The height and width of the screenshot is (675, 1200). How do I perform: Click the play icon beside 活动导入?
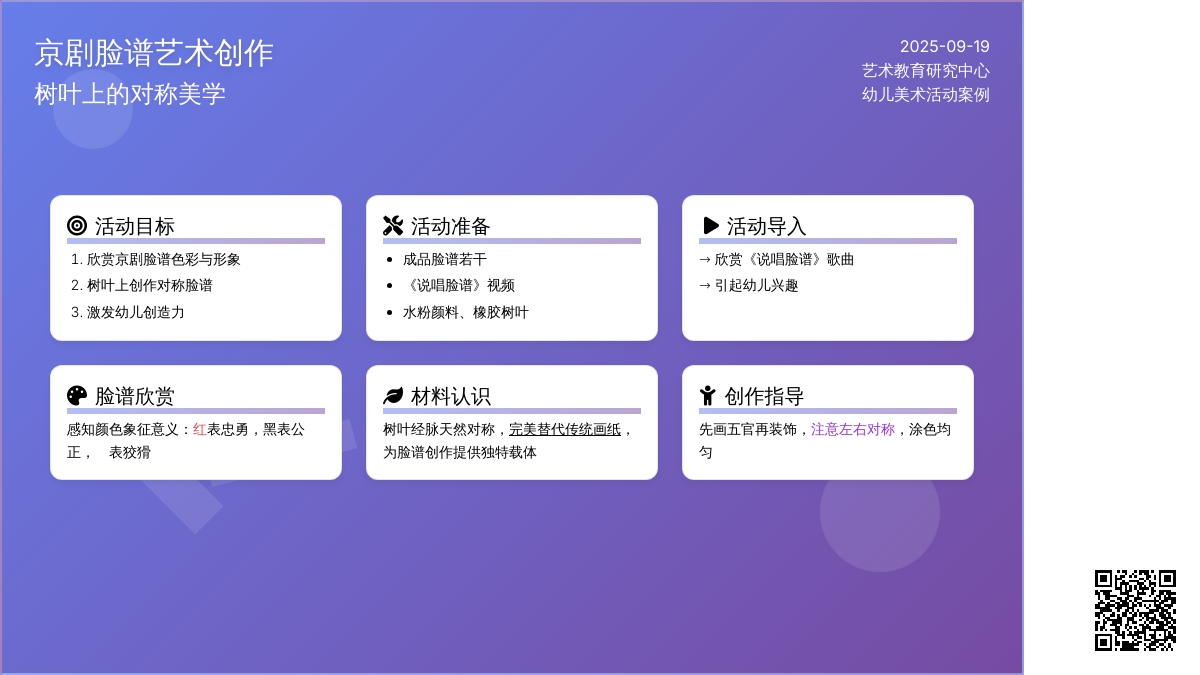pos(710,226)
